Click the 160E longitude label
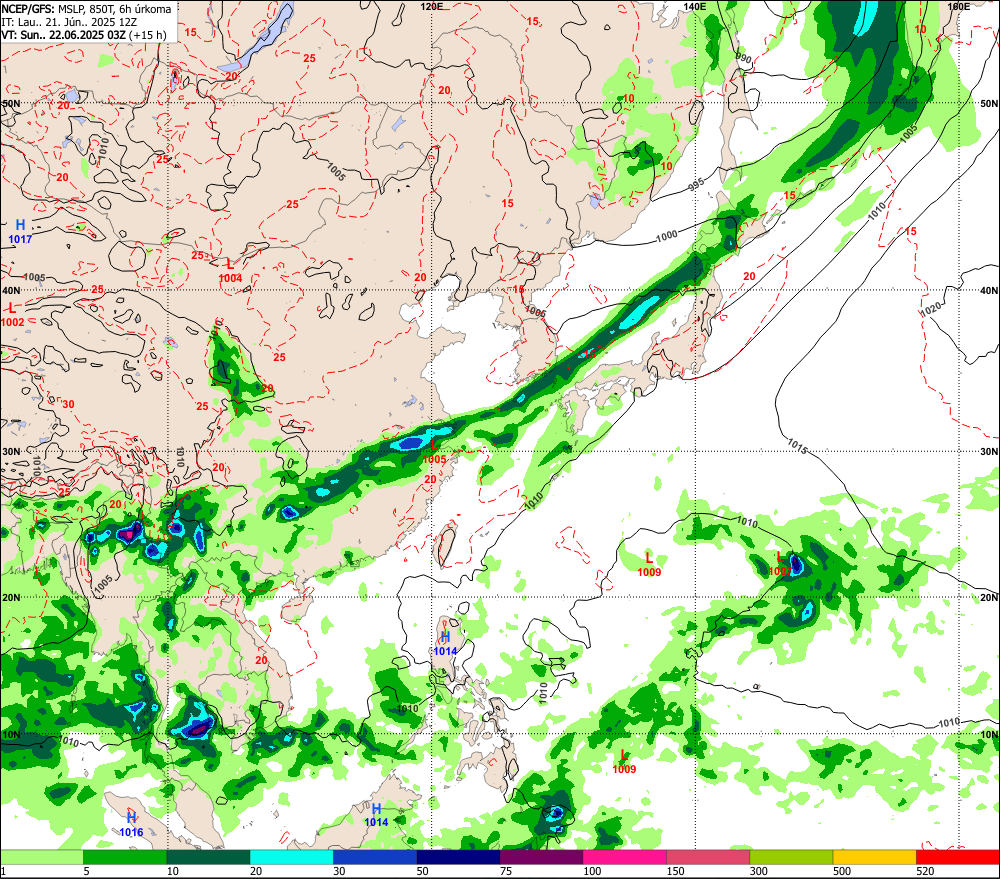Viewport: 1000px width, 879px height. coord(958,6)
